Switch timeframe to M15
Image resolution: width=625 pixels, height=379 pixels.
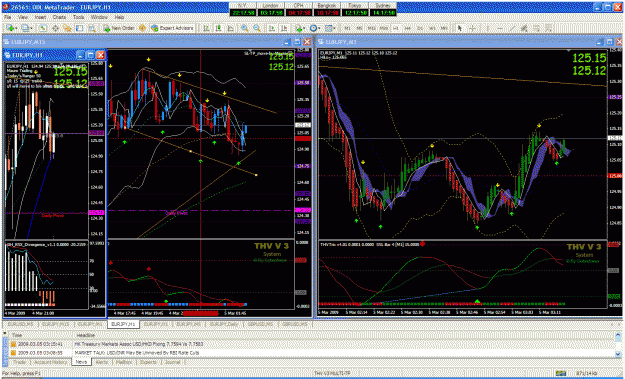[x=371, y=28]
